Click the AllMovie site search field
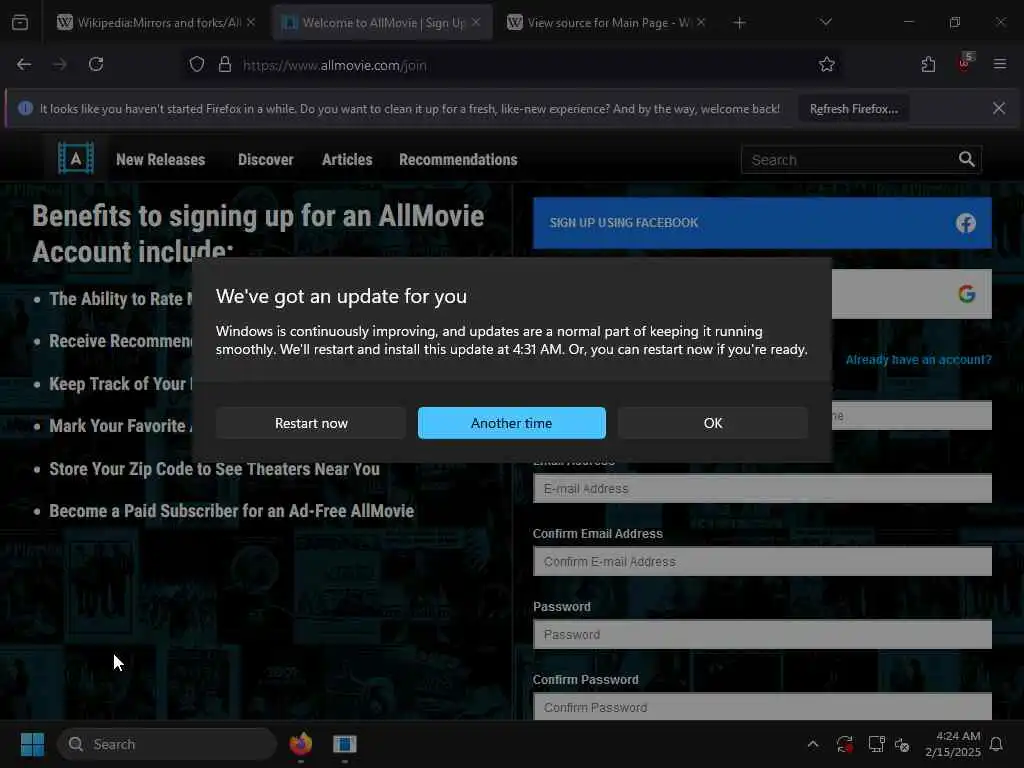Screen dimensions: 1024x768 tap(848, 160)
